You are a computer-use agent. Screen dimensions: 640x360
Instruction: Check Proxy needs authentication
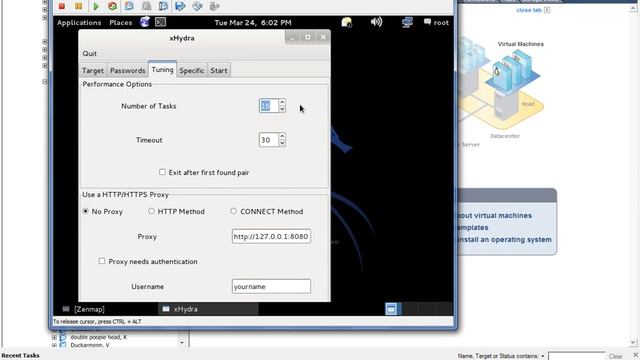point(102,261)
